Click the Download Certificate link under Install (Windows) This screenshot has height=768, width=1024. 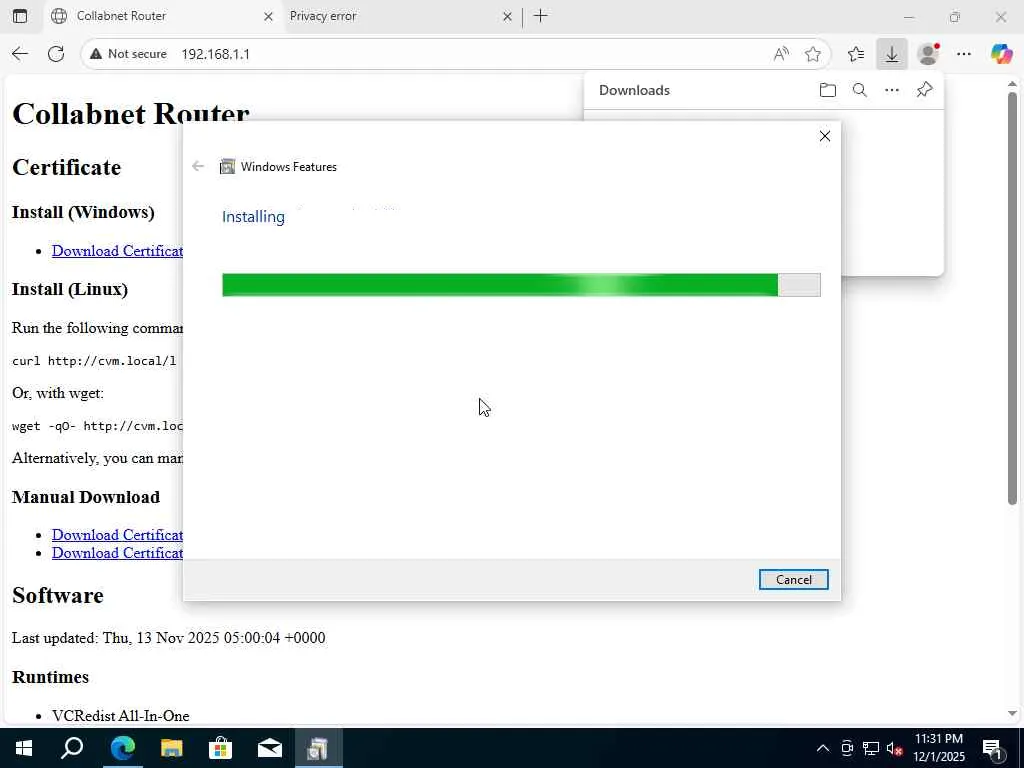118,251
